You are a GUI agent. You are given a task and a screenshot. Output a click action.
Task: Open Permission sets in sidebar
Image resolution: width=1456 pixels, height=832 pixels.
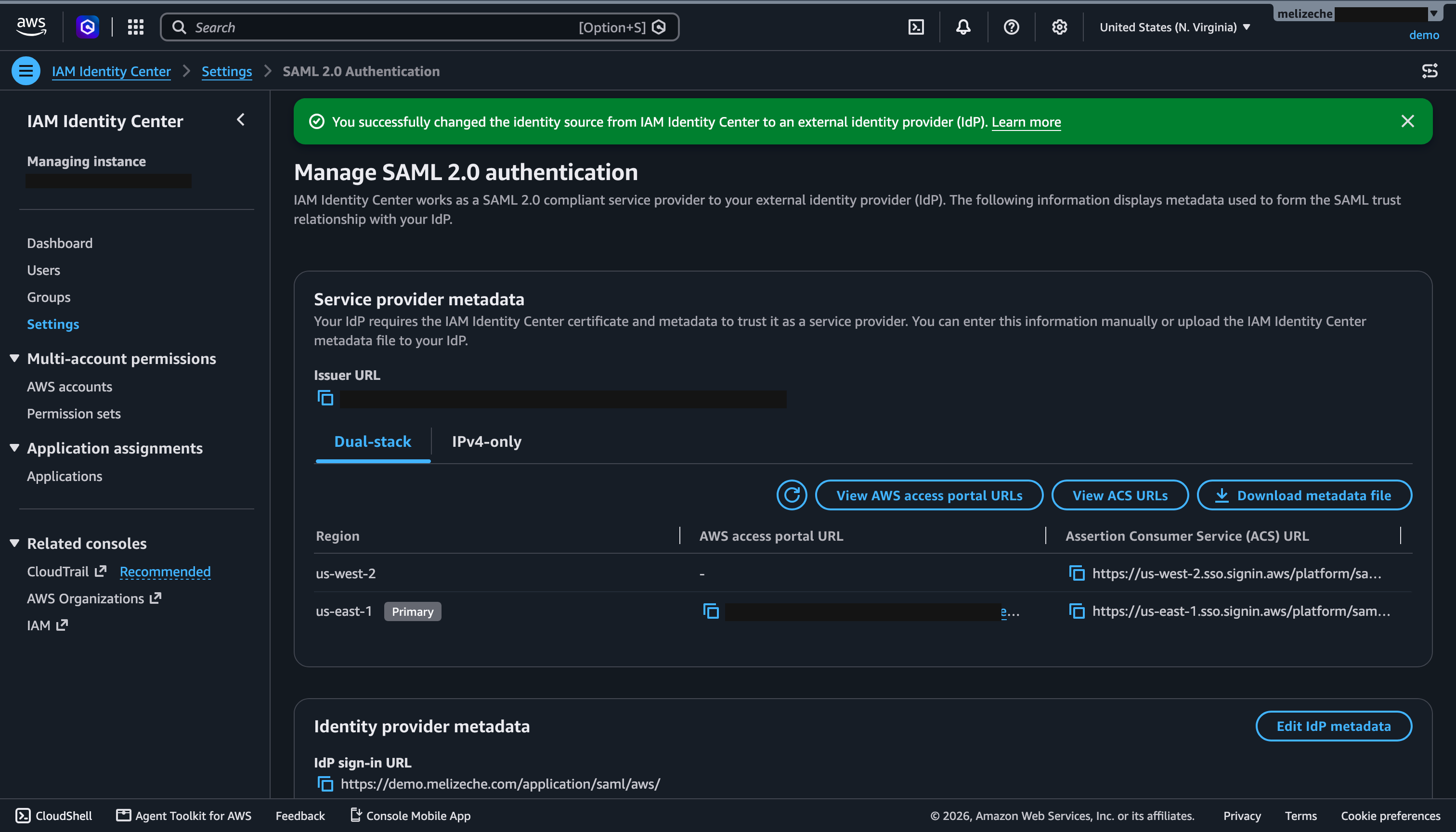[x=74, y=413]
